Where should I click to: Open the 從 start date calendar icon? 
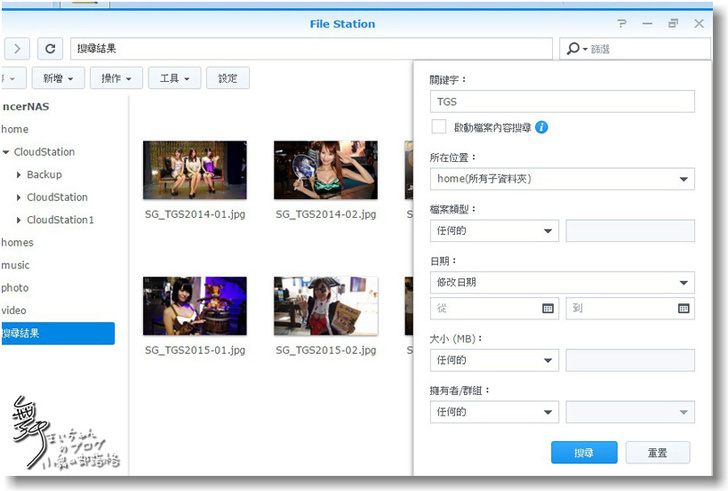[x=548, y=309]
